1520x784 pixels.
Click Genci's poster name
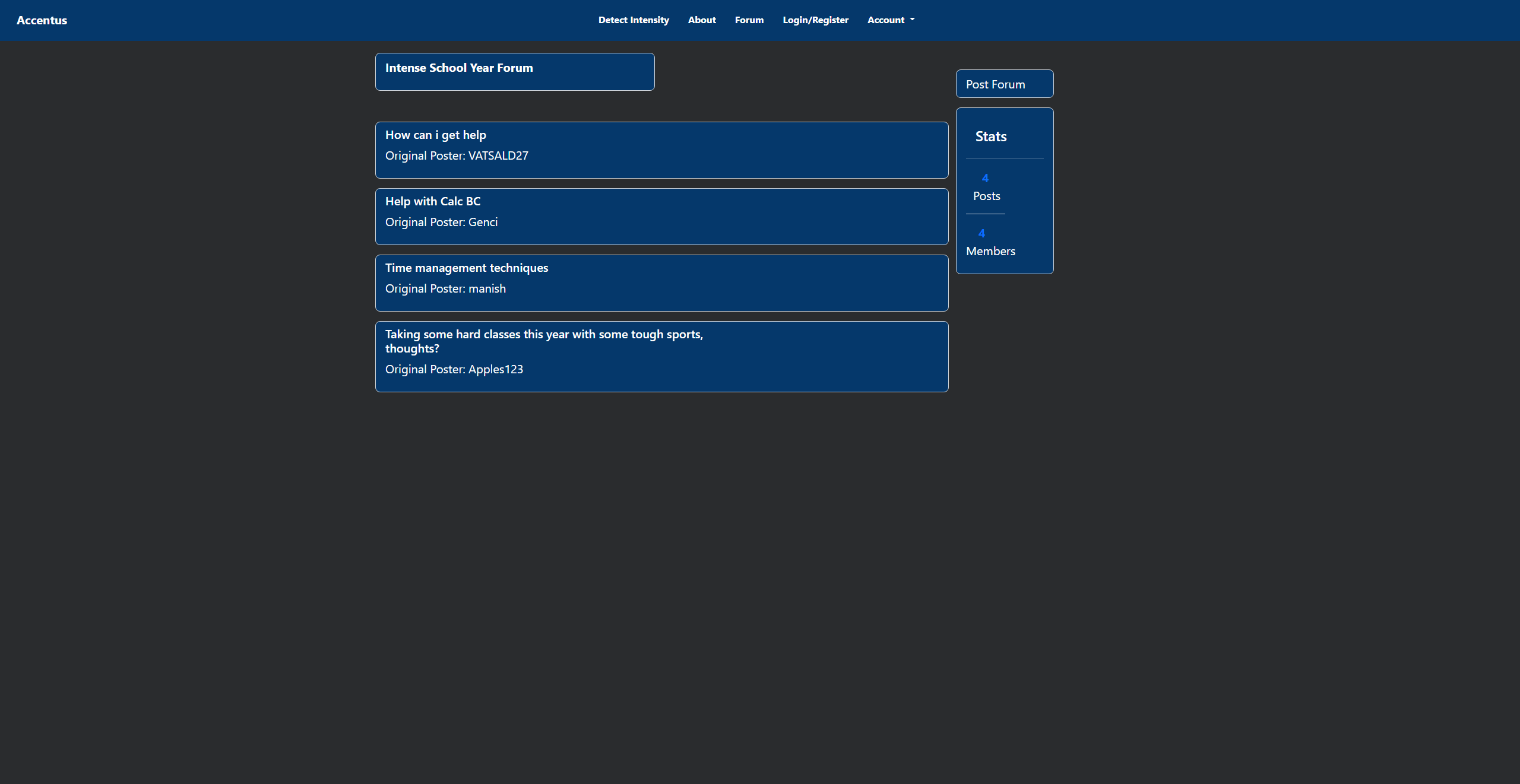tap(483, 222)
